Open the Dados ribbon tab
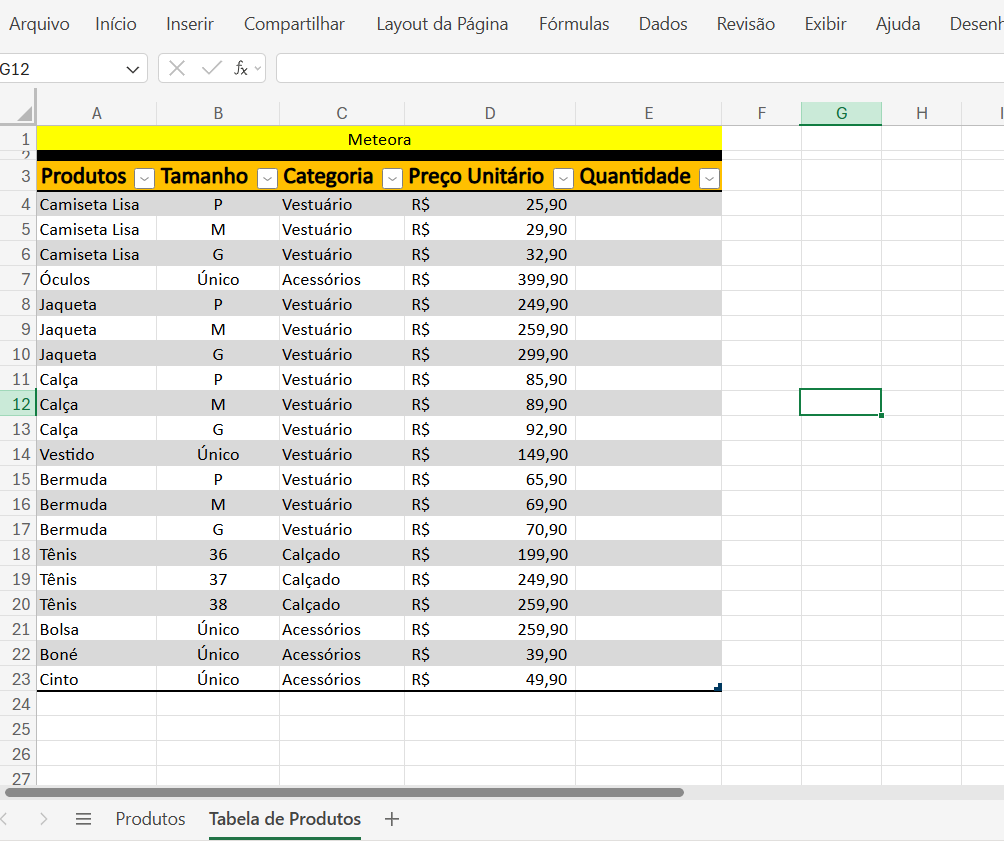The width and height of the screenshot is (1004, 842). tap(662, 23)
